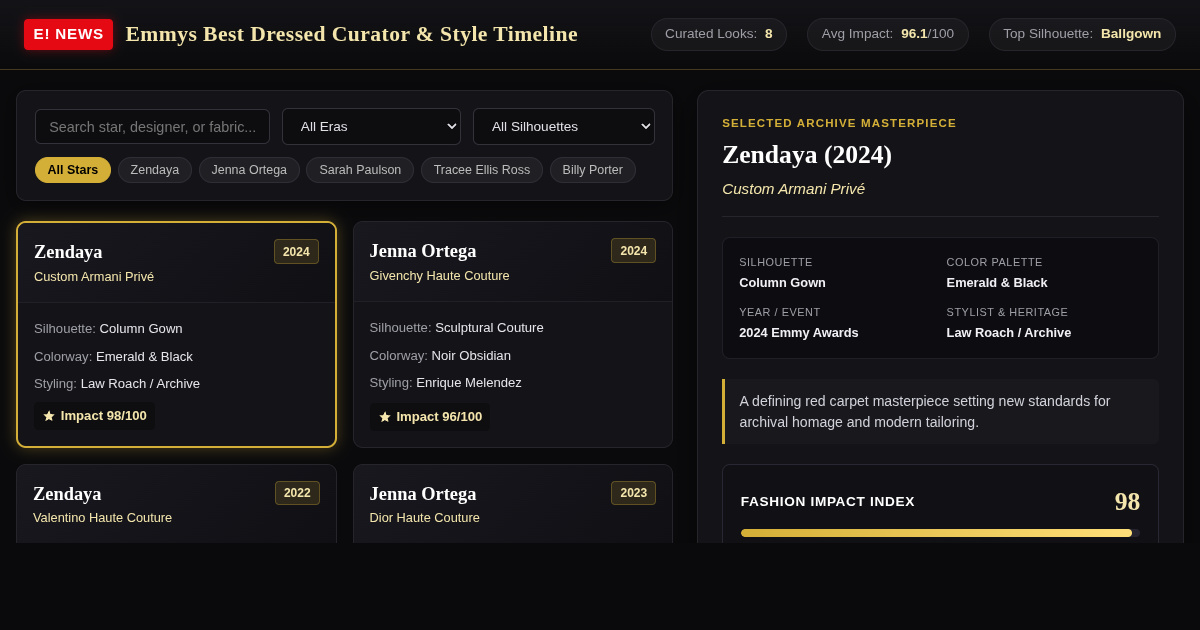Click 'Valentino Haute Couture' designer text

click(102, 518)
